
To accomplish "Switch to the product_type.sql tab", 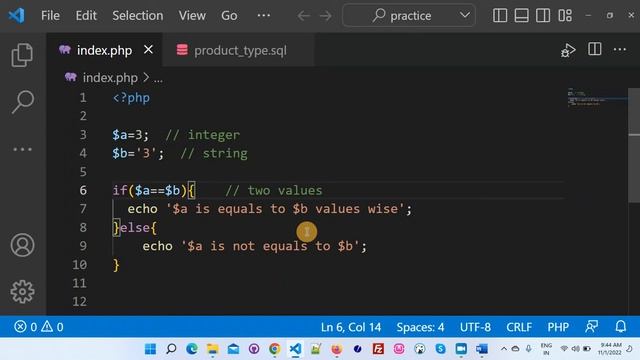I will pyautogui.click(x=240, y=51).
